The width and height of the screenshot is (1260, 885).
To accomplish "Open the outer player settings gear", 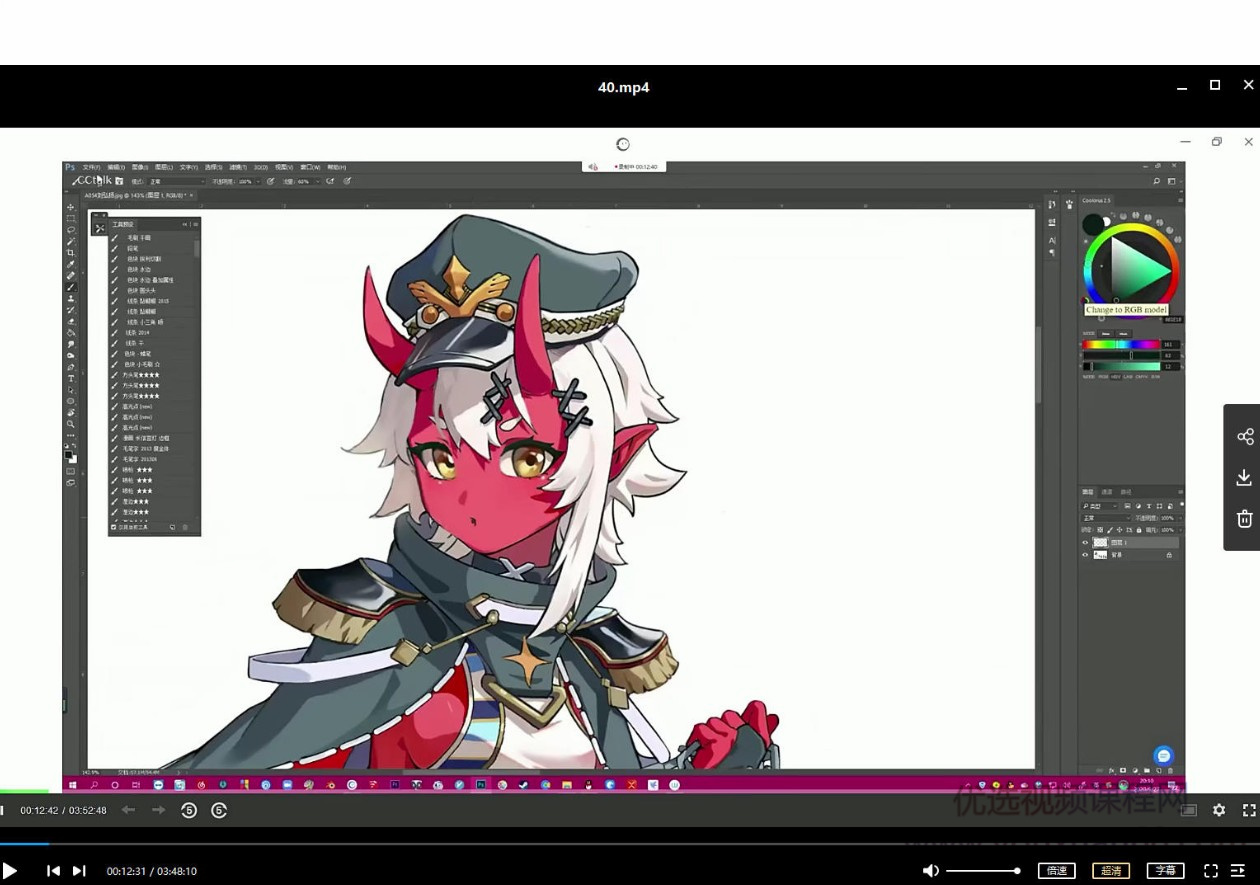I will [x=1218, y=810].
